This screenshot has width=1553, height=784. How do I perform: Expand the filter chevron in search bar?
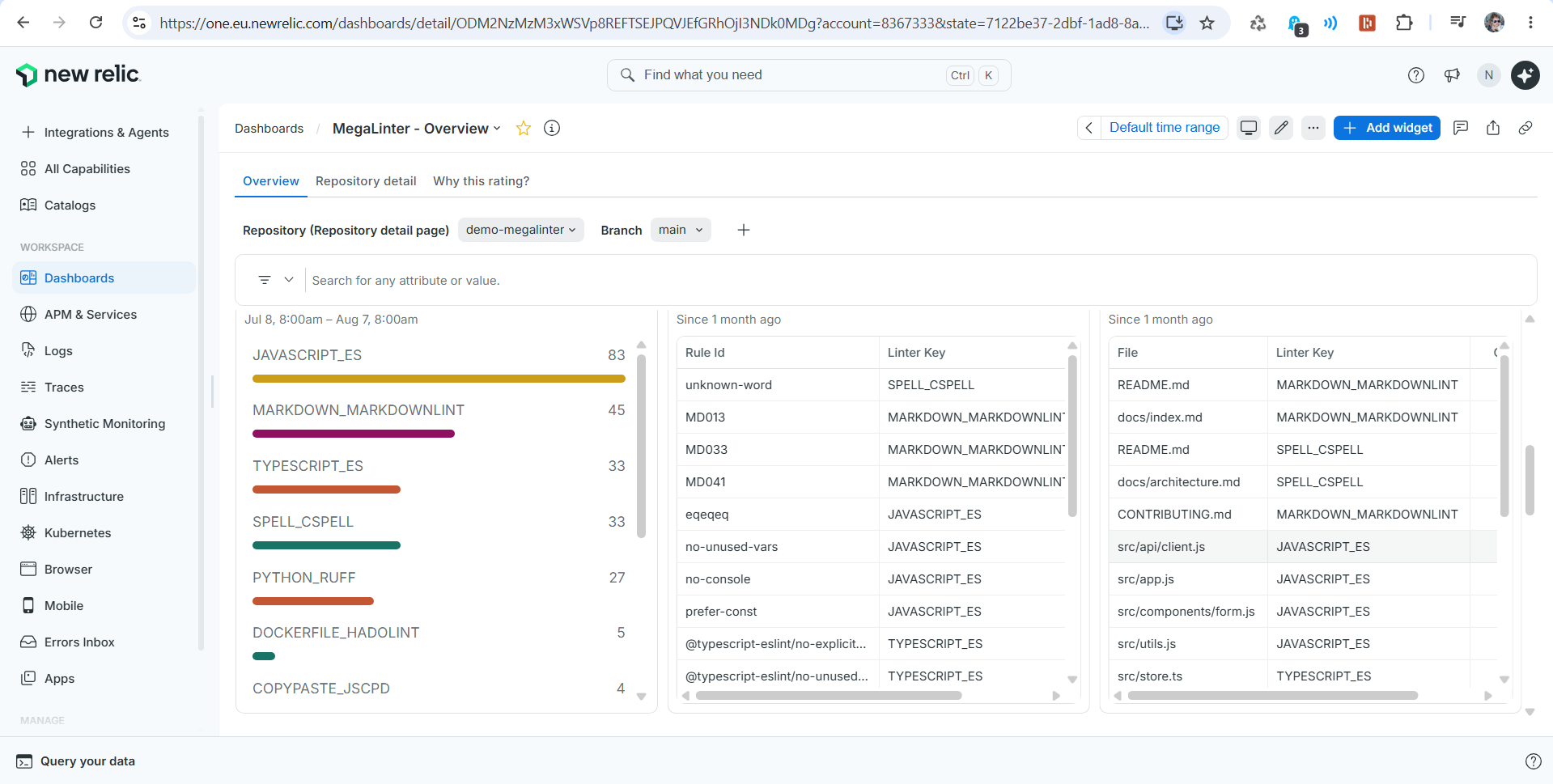289,280
